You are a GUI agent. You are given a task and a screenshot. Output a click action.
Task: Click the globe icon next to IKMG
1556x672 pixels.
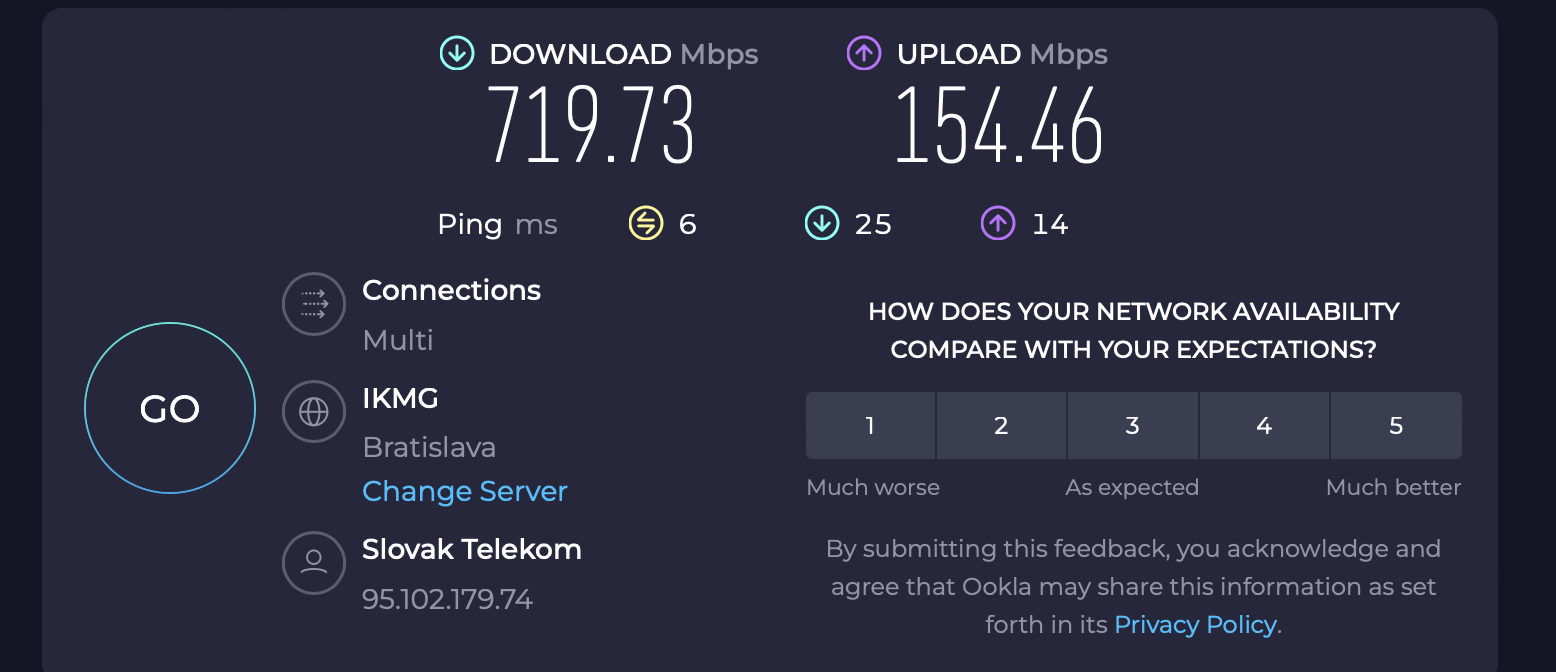click(314, 410)
